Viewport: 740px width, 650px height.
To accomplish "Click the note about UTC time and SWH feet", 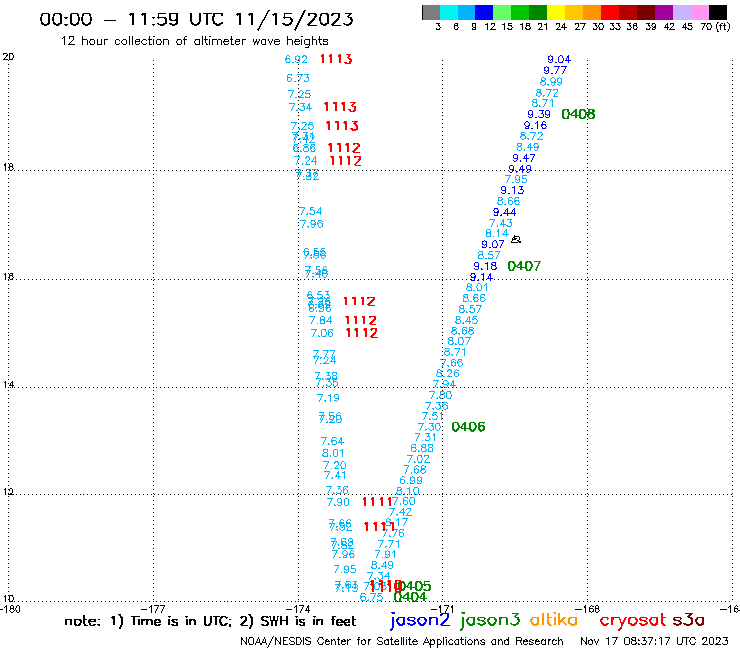I will click(x=210, y=621).
